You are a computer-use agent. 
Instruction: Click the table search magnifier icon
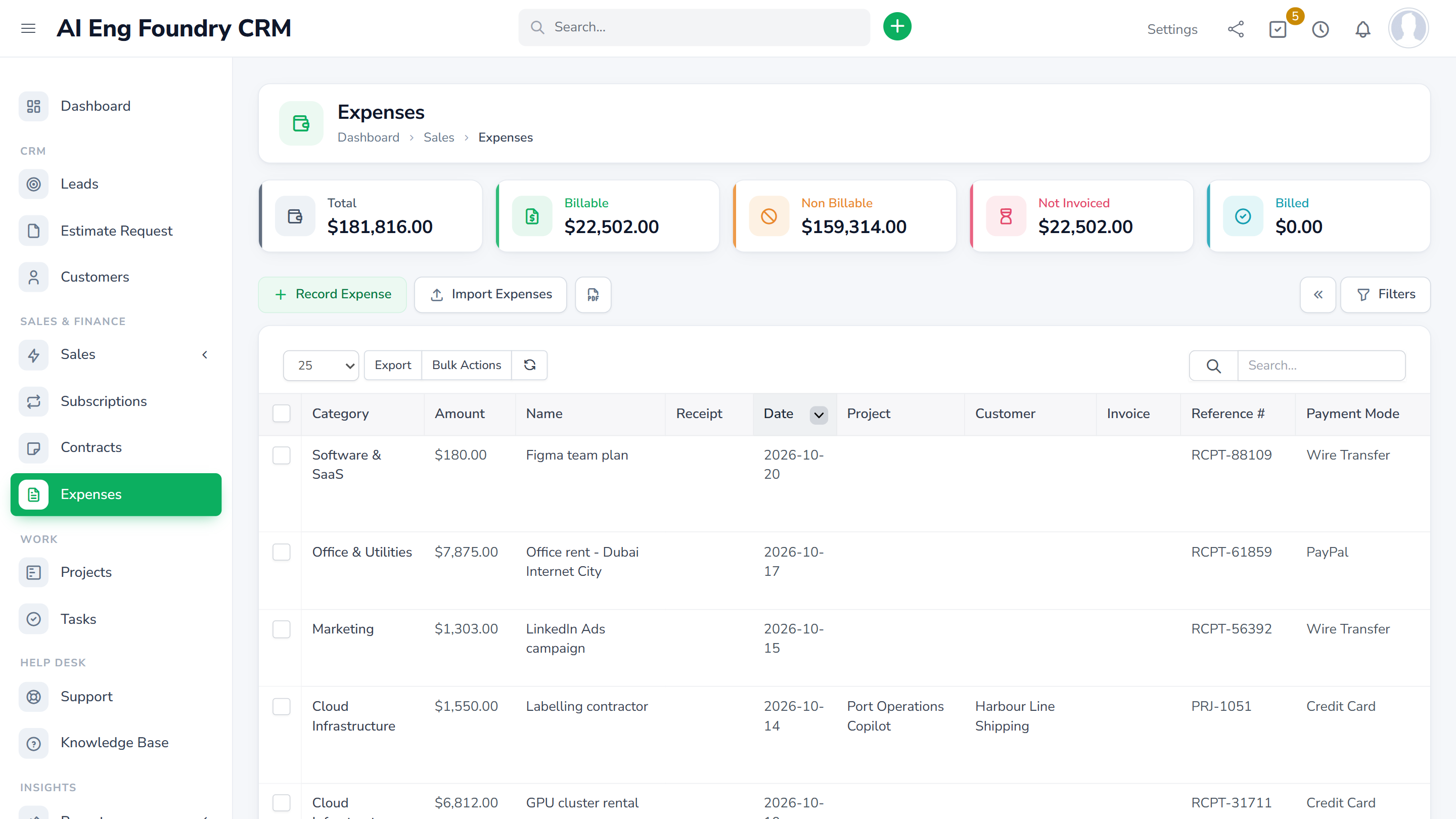coord(1213,366)
